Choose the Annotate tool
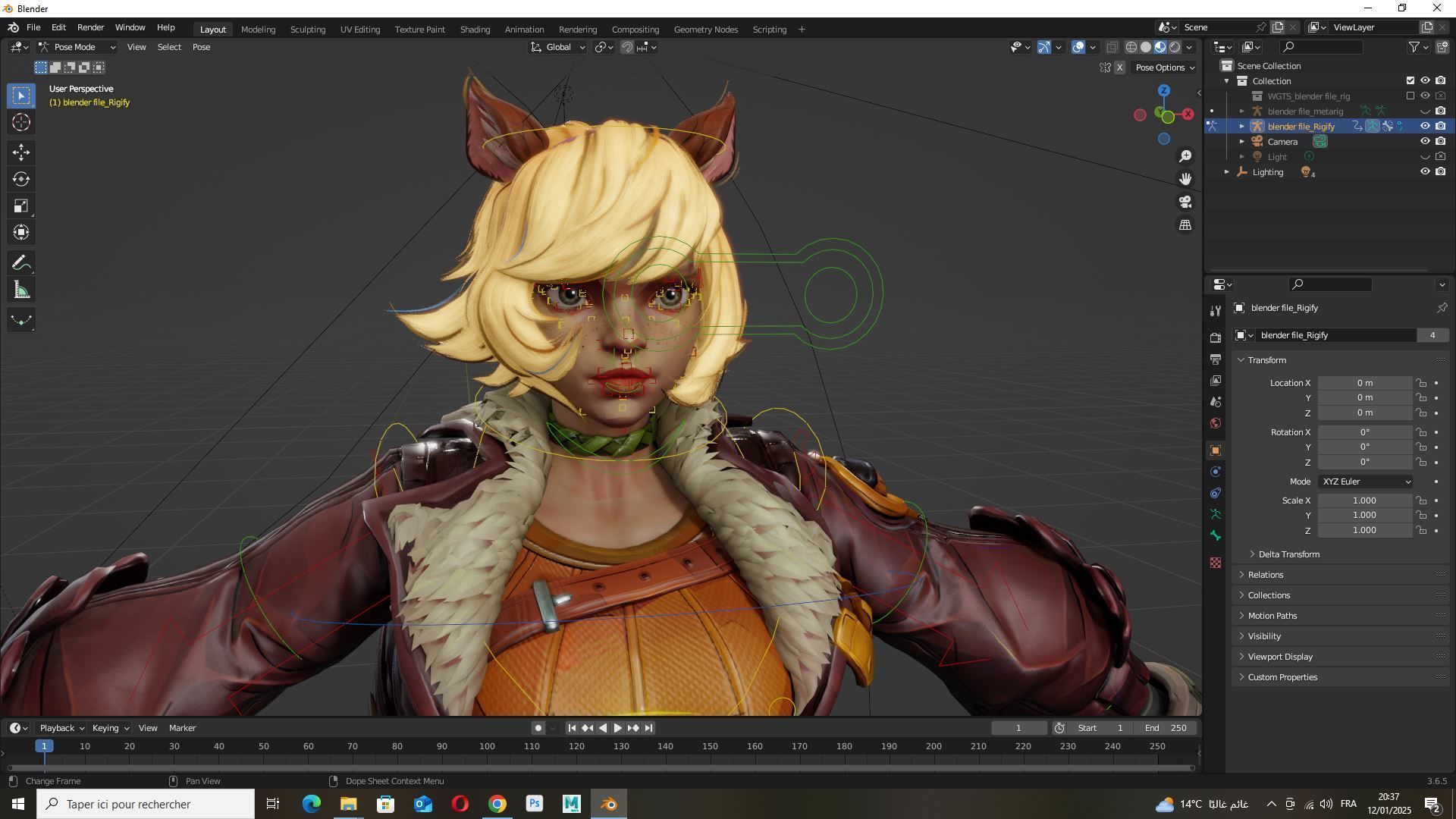 21,263
